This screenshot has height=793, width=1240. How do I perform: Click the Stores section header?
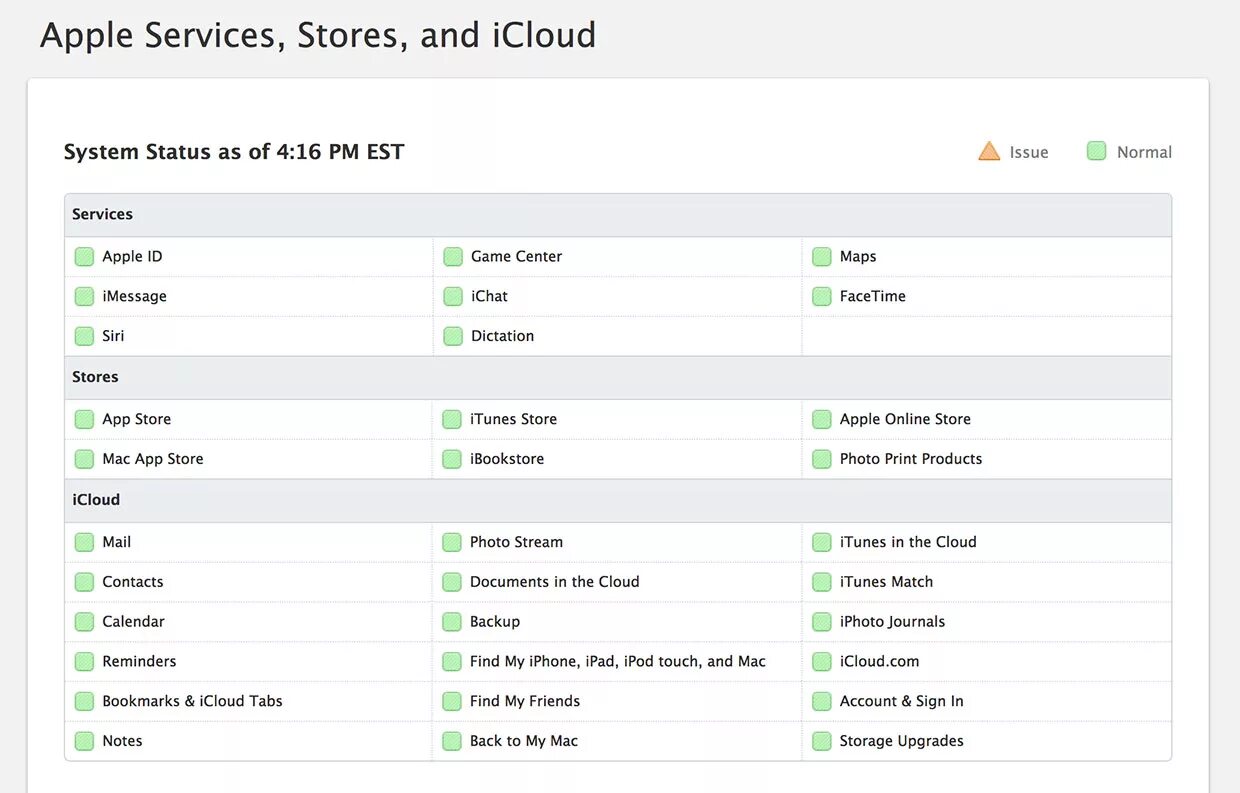[x=95, y=378]
